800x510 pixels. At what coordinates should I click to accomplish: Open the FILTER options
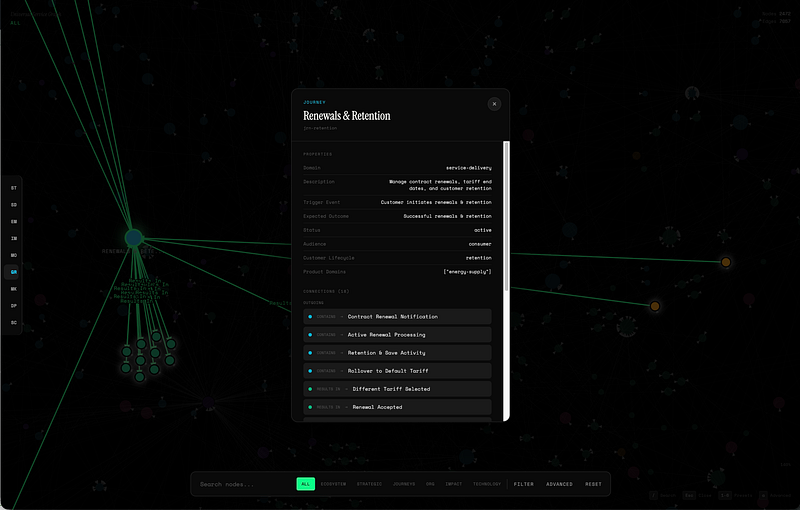coord(523,484)
